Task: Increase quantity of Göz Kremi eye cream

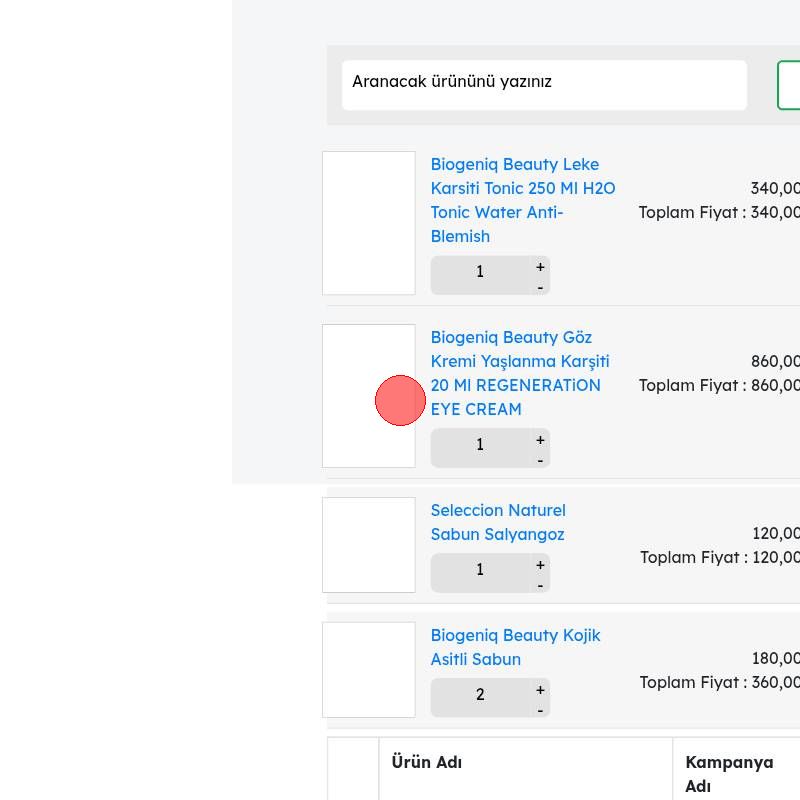Action: point(540,440)
